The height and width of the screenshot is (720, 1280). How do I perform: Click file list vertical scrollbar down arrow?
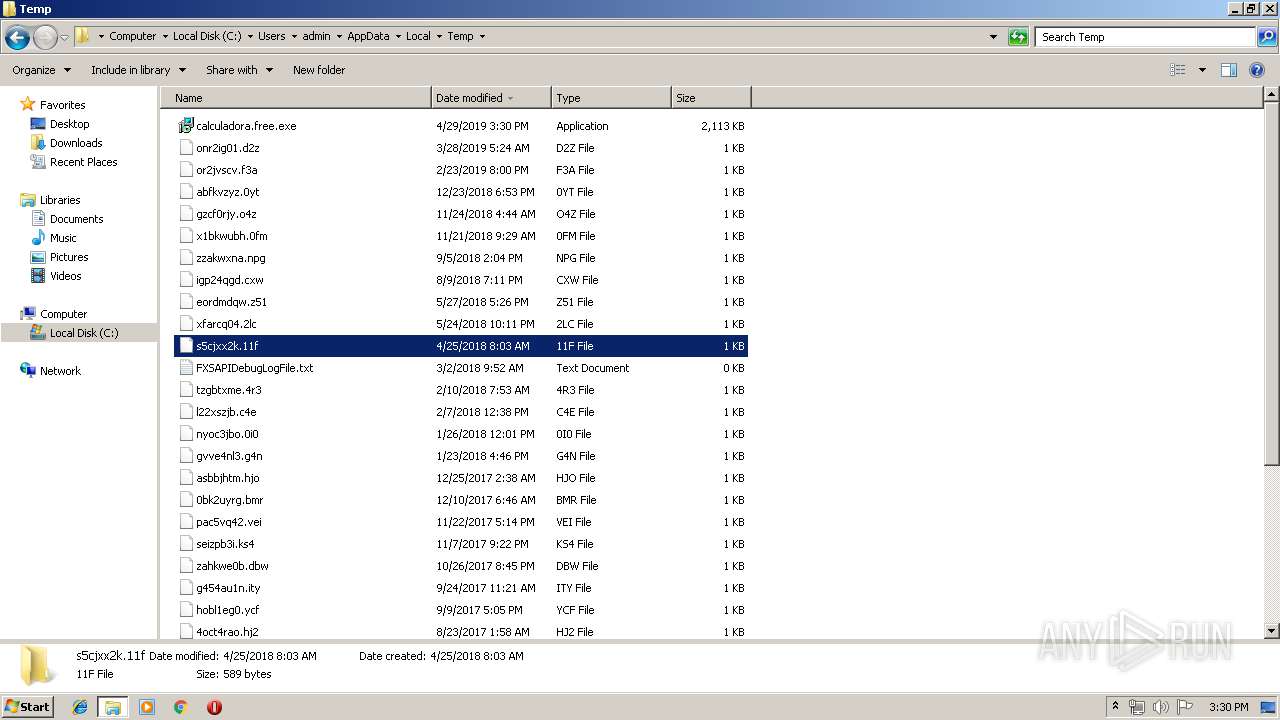click(x=1272, y=631)
